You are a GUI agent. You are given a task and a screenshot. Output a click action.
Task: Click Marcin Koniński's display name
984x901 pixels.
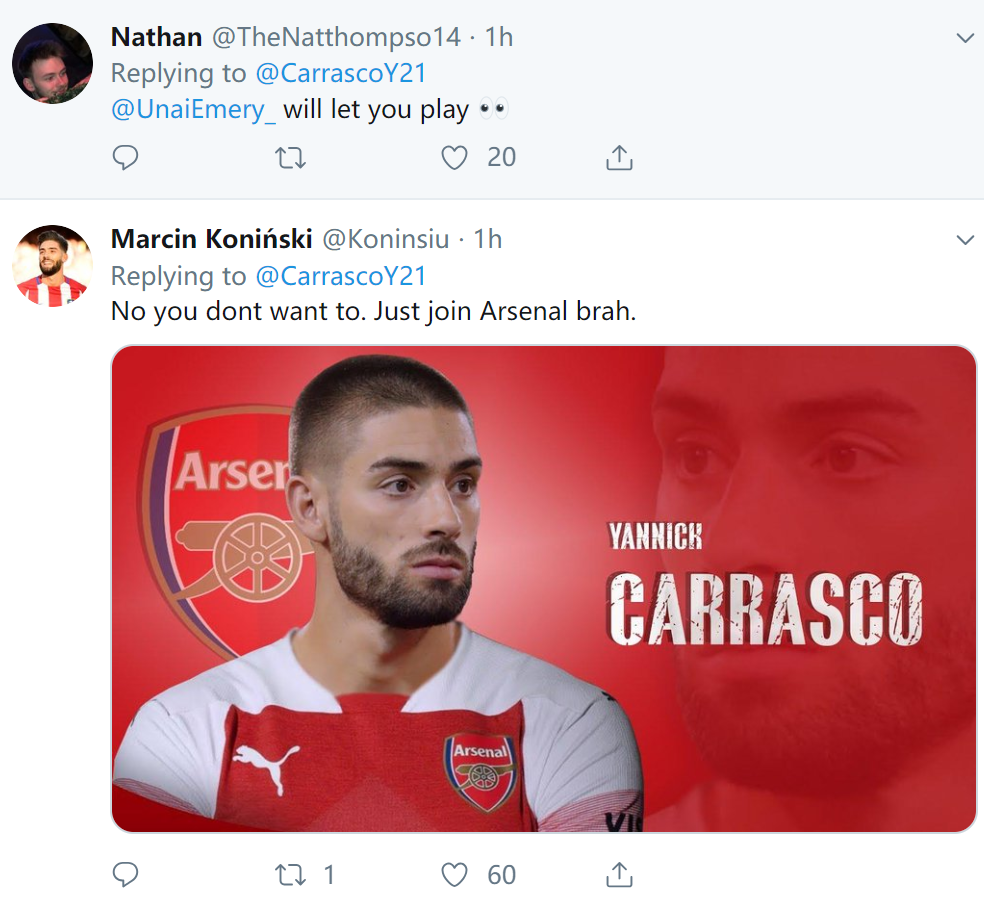(x=211, y=239)
